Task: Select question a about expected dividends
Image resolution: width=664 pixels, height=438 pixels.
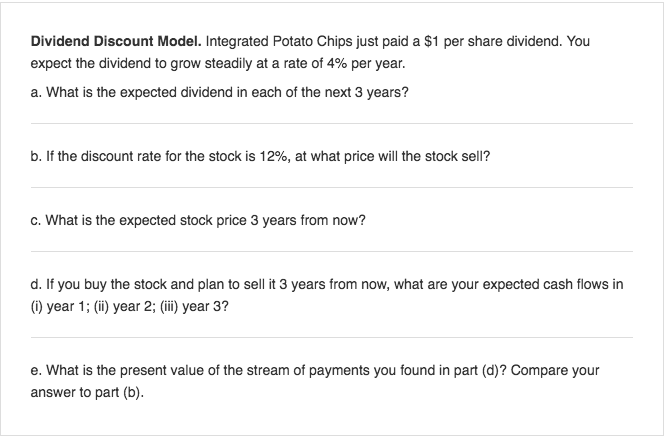Action: click(x=219, y=92)
